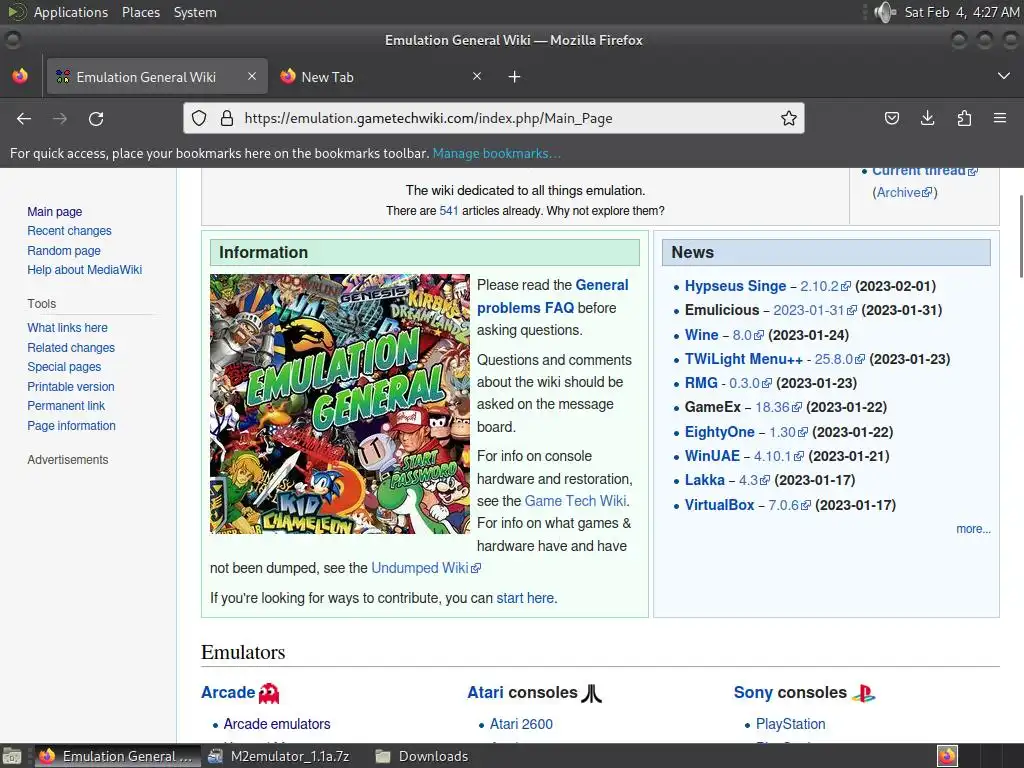
Task: Open Recent changes in the sidebar
Action: click(x=69, y=231)
